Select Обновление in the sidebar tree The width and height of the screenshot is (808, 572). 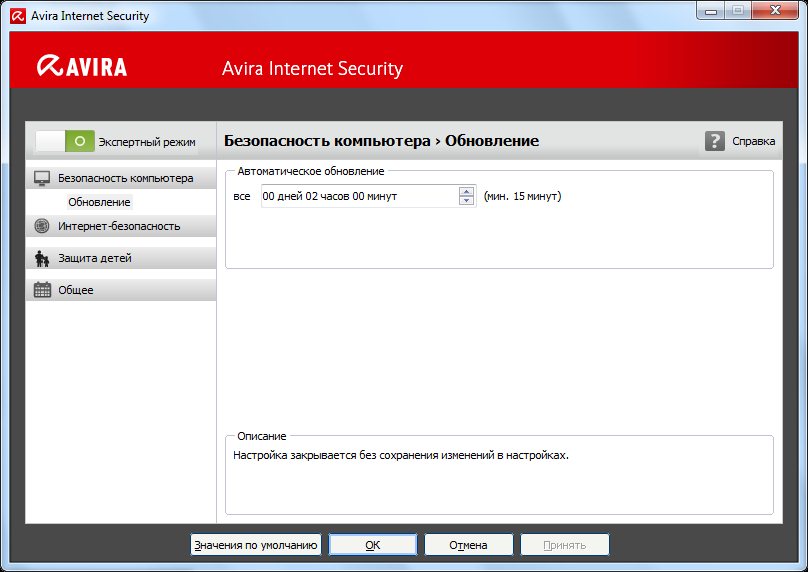pyautogui.click(x=99, y=202)
